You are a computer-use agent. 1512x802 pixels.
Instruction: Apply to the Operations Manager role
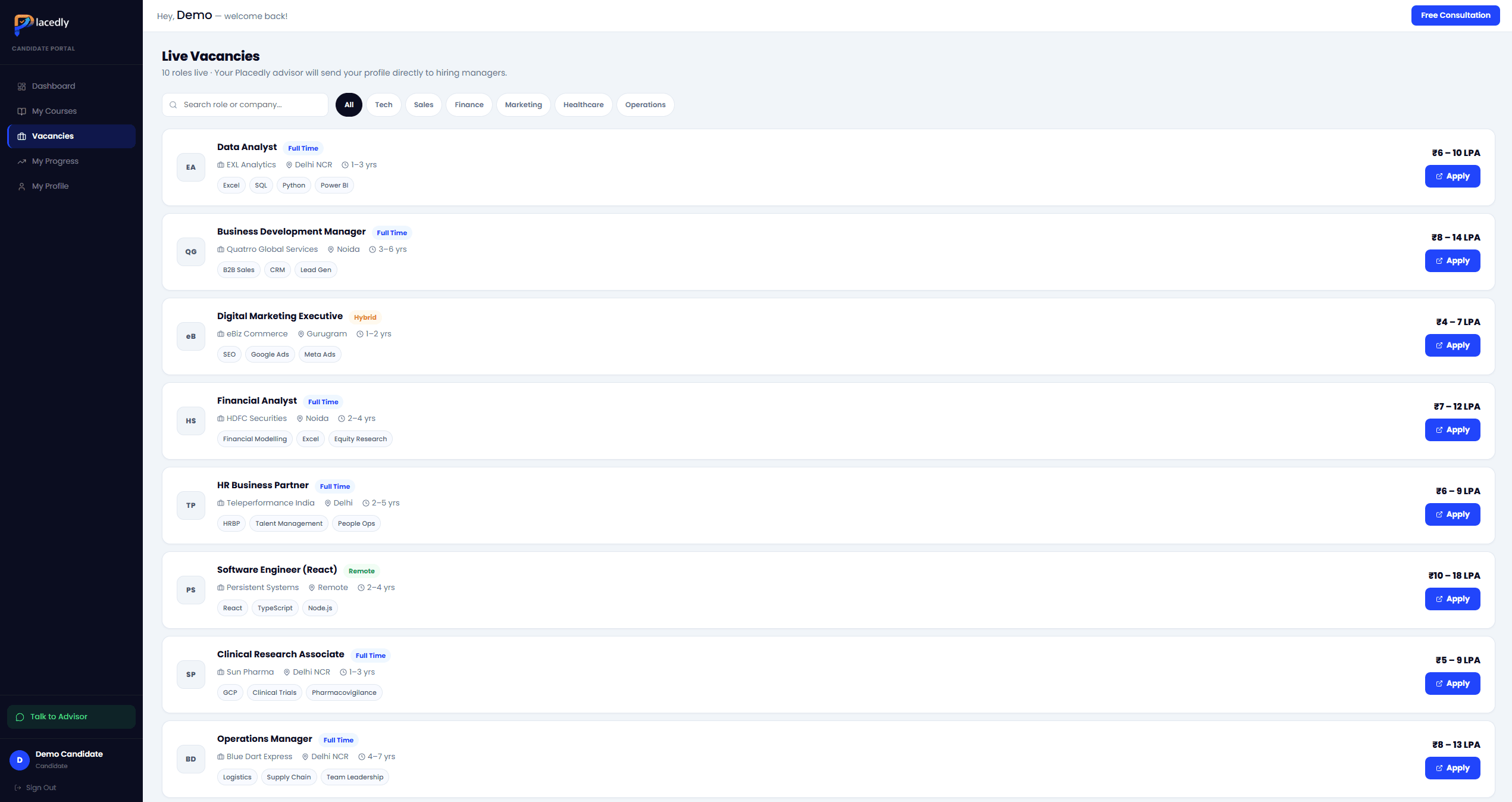point(1452,768)
